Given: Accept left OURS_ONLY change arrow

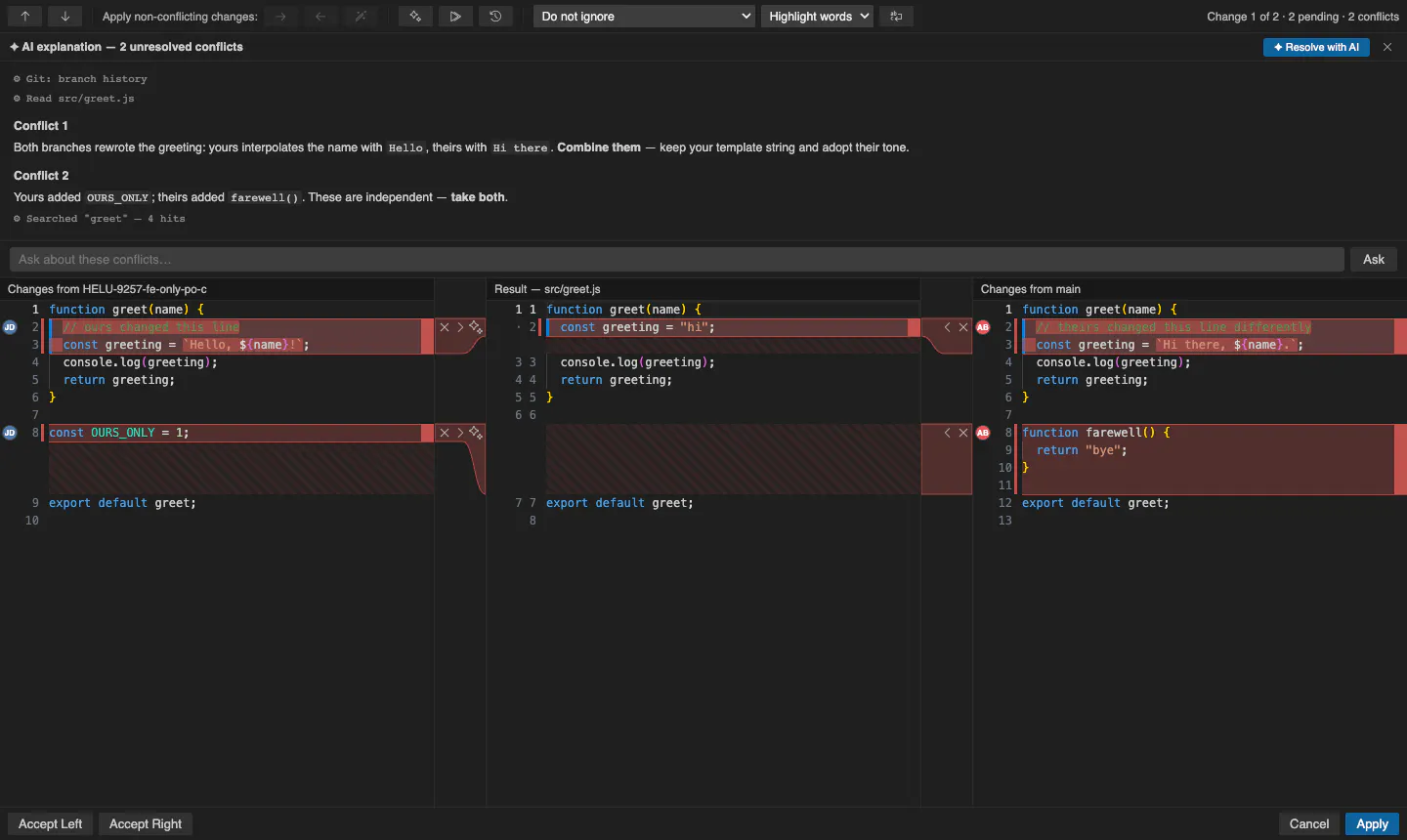Looking at the screenshot, I should tap(460, 433).
